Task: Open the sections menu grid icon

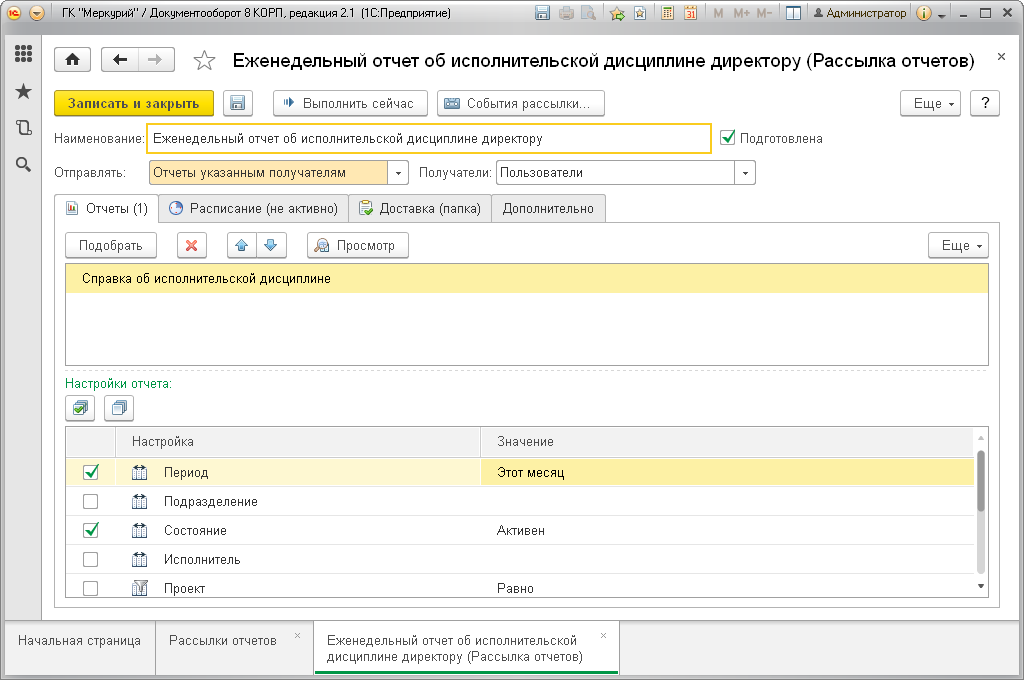Action: (24, 54)
